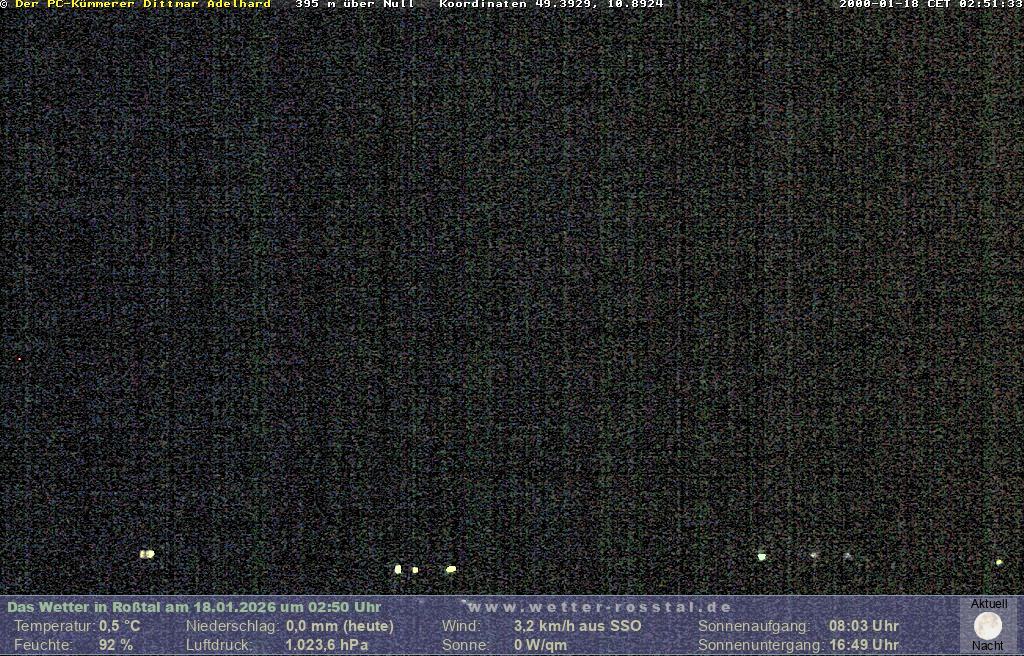Click the timestamp in the top right corner
This screenshot has height=656, width=1024.
click(x=930, y=5)
